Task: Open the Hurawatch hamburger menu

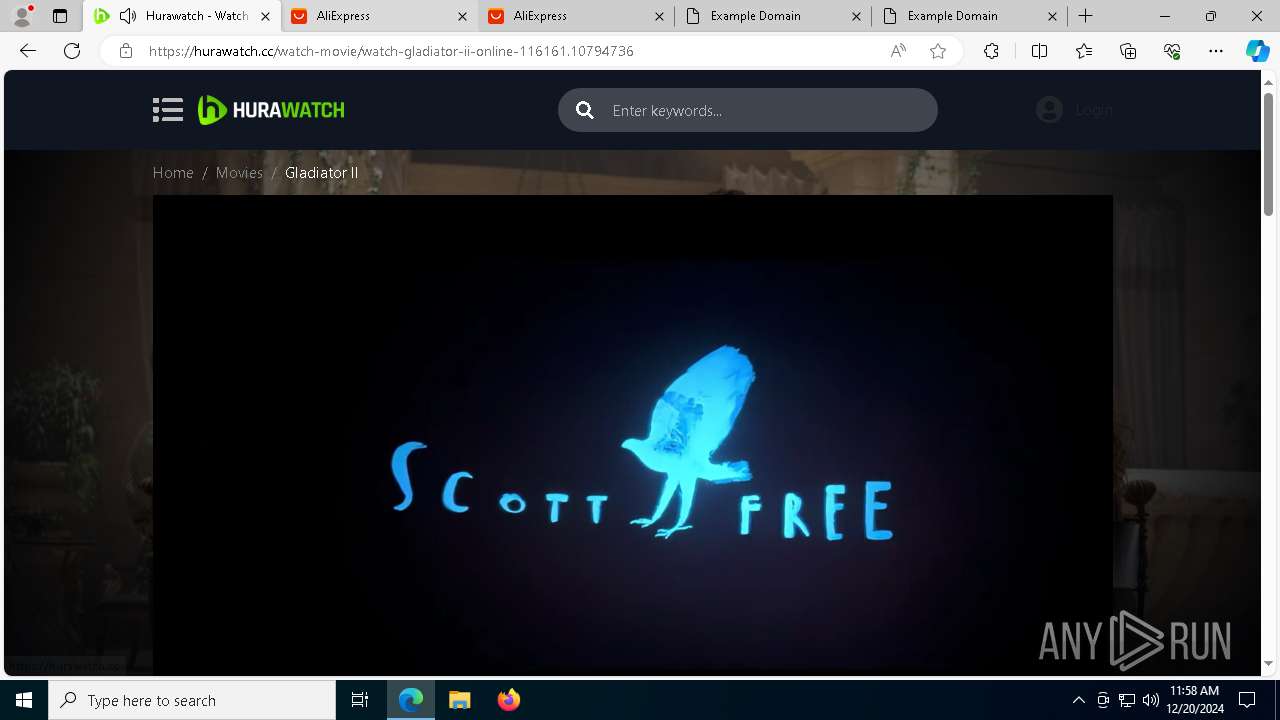Action: tap(168, 110)
